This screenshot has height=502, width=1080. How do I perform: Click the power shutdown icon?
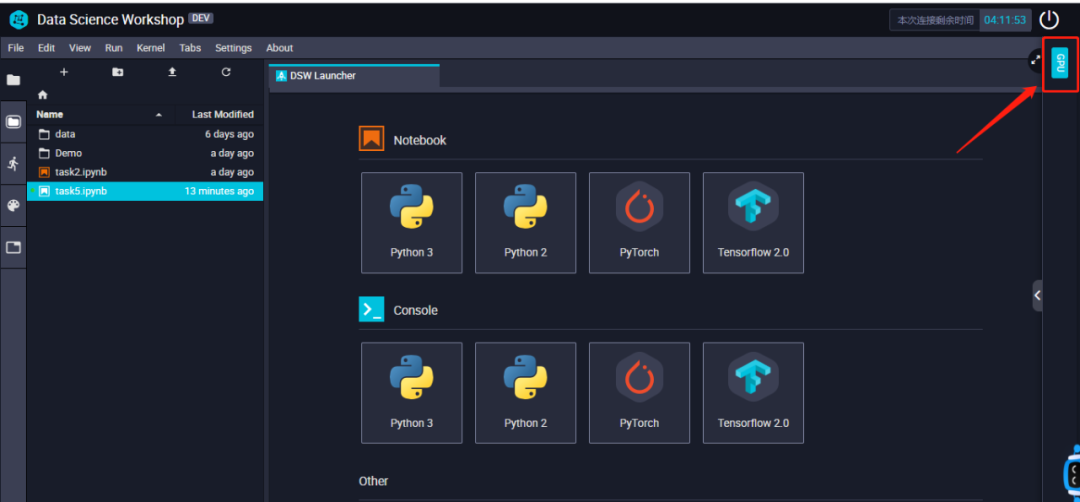[1049, 20]
